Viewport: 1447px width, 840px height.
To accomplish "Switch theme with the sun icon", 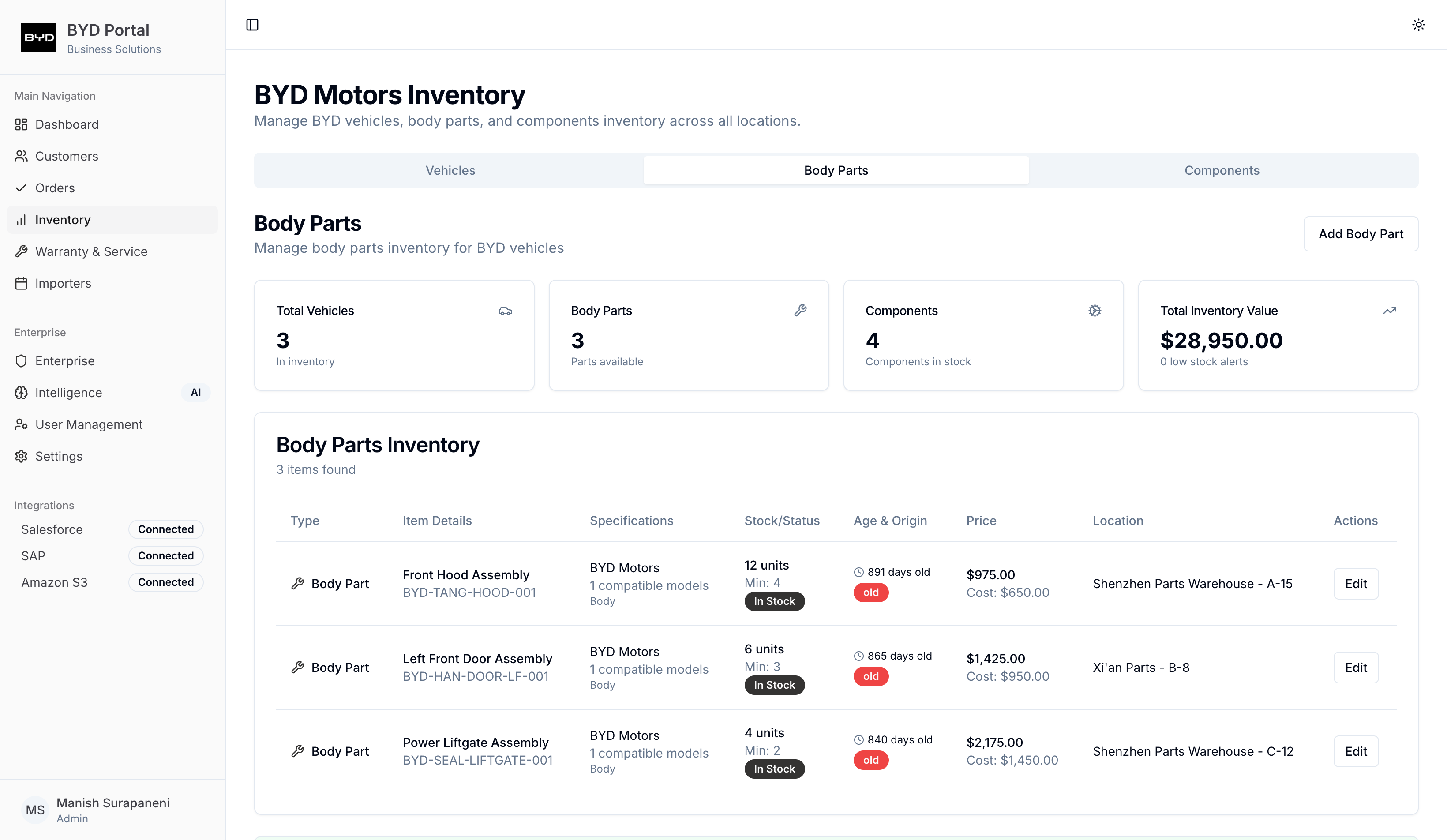I will click(1418, 25).
